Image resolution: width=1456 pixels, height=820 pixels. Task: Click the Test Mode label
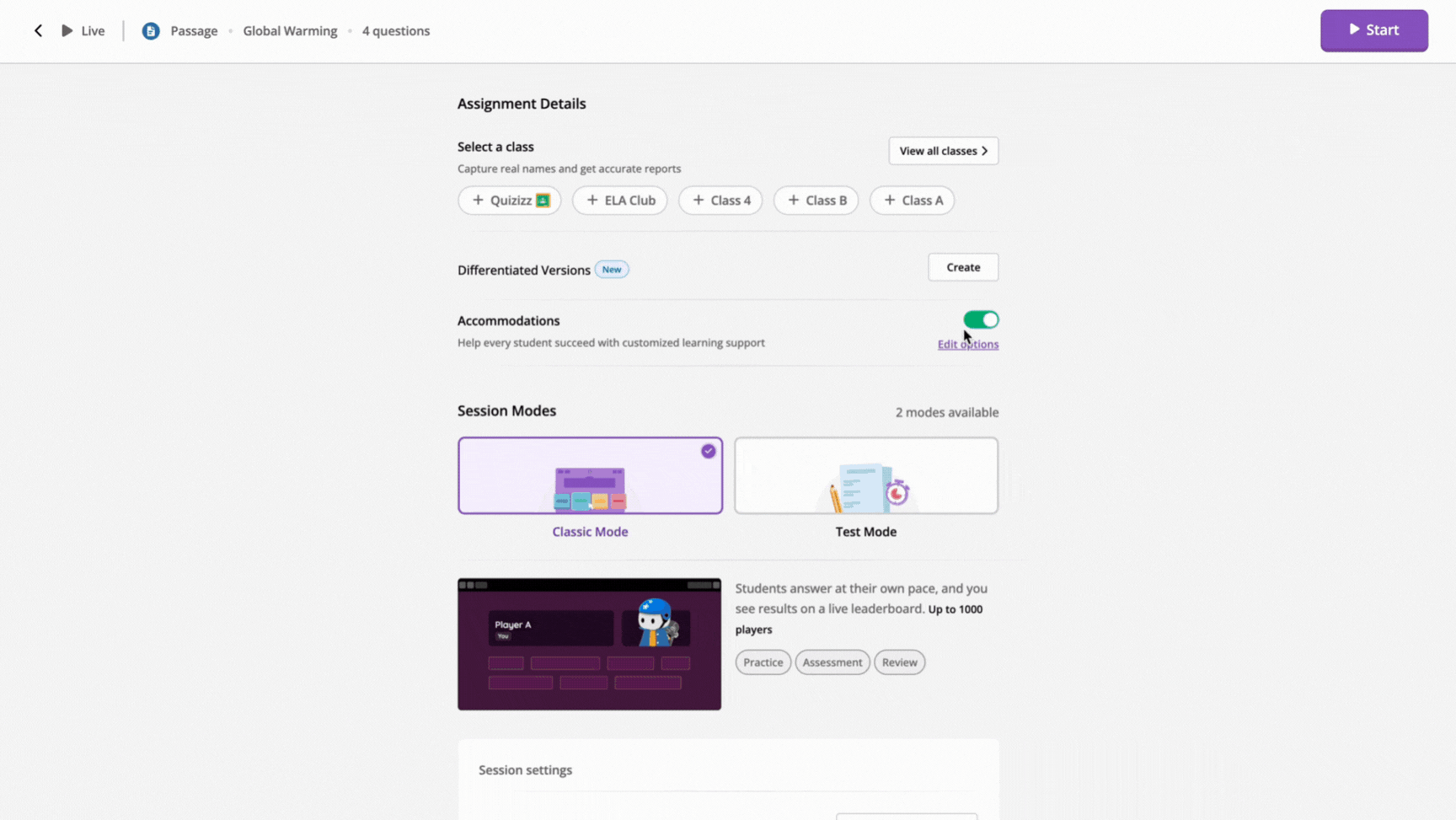[x=866, y=532]
